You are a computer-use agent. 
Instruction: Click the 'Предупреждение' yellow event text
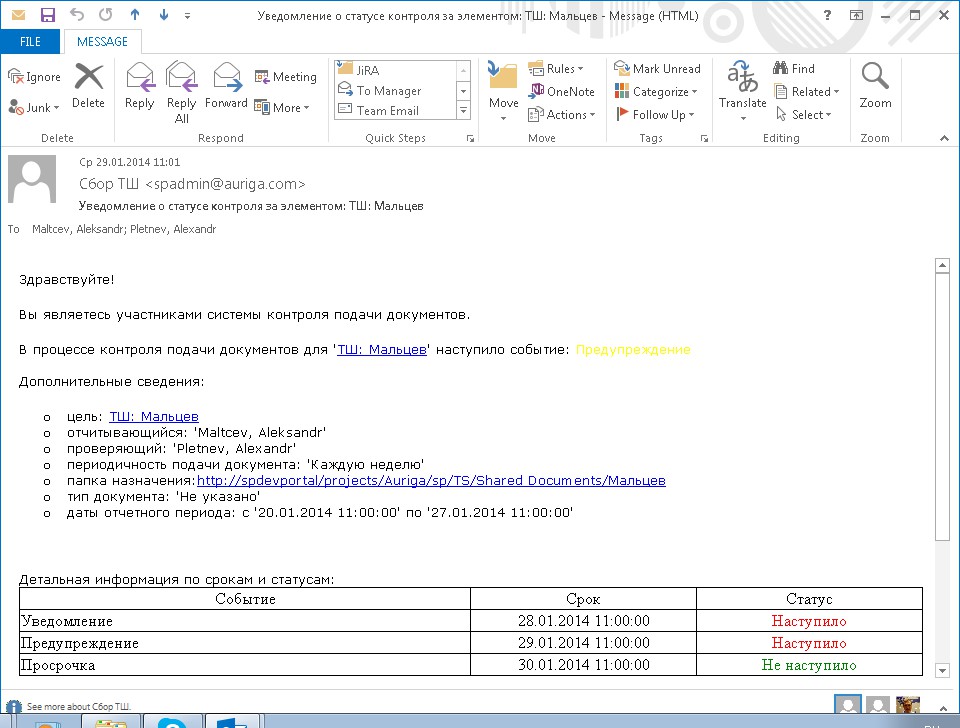point(633,350)
